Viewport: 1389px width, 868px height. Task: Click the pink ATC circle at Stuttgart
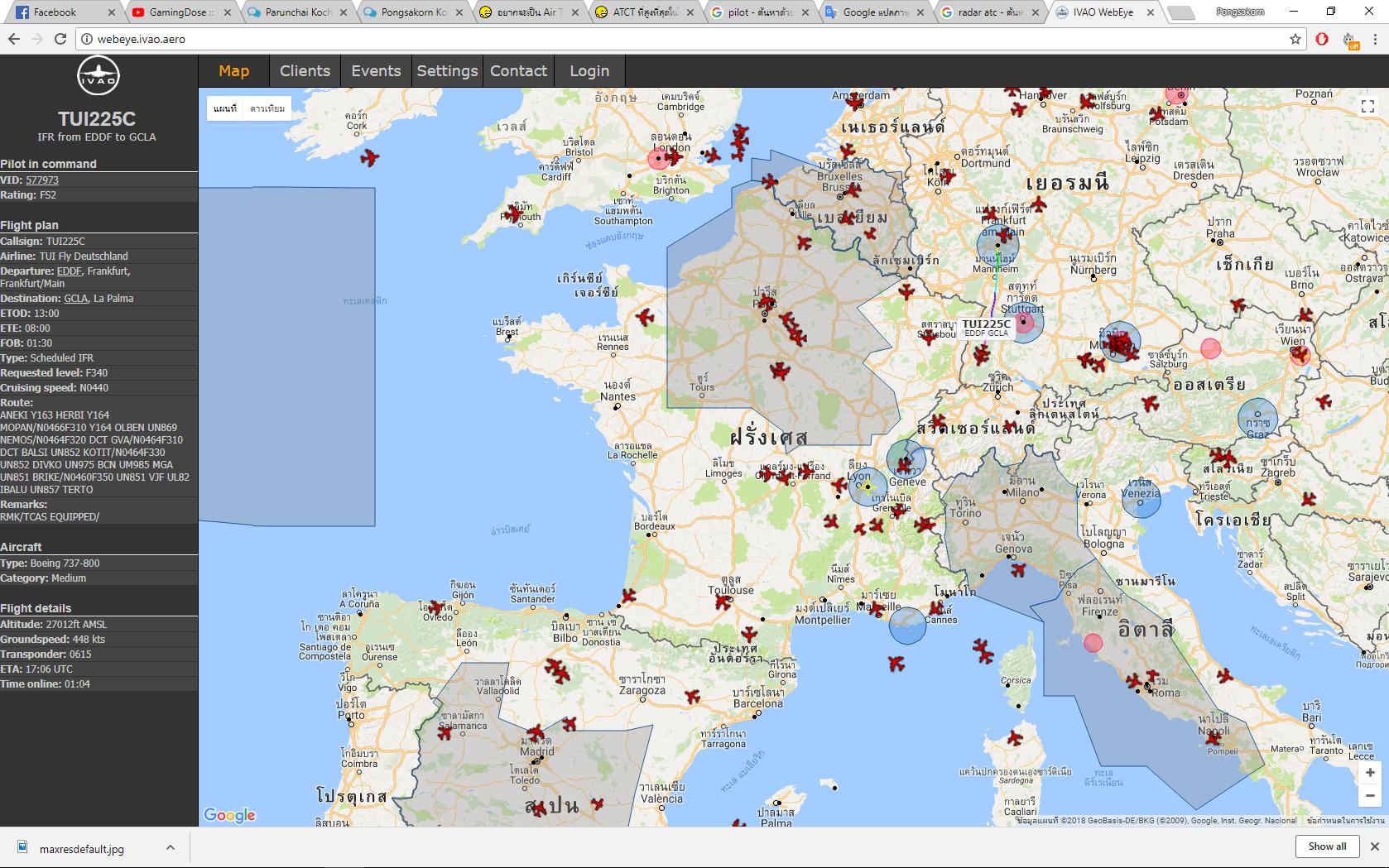tap(1025, 322)
